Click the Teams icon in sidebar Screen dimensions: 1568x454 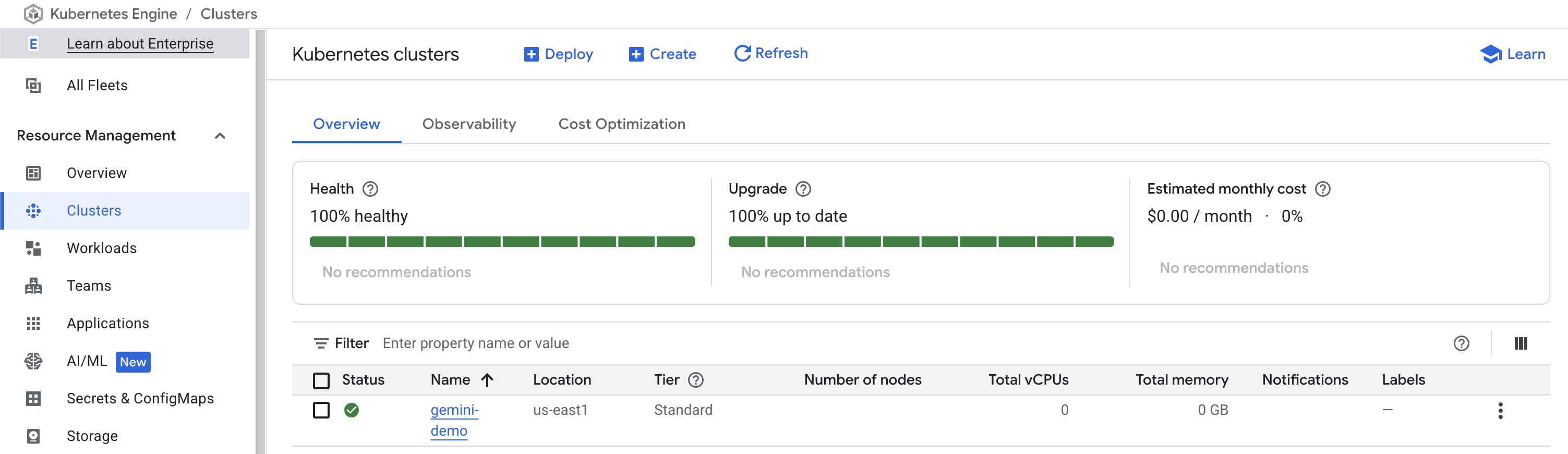pyautogui.click(x=33, y=285)
